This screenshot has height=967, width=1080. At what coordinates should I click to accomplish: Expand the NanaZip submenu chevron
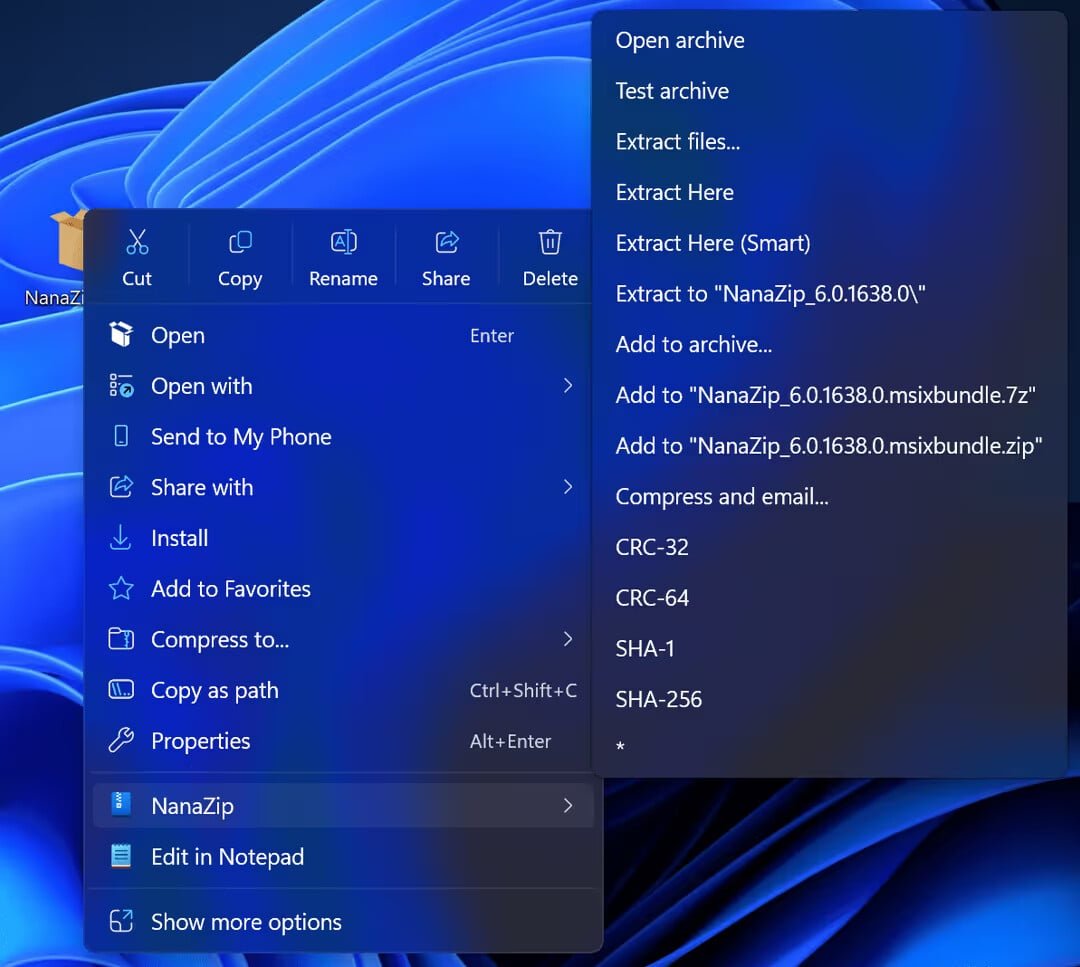[568, 805]
